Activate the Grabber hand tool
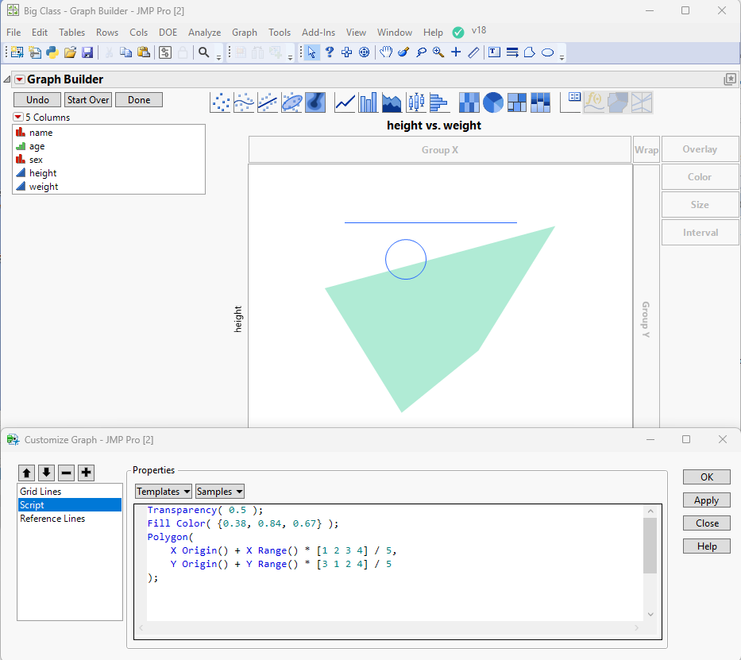Viewport: 741px width, 660px height. (x=386, y=52)
